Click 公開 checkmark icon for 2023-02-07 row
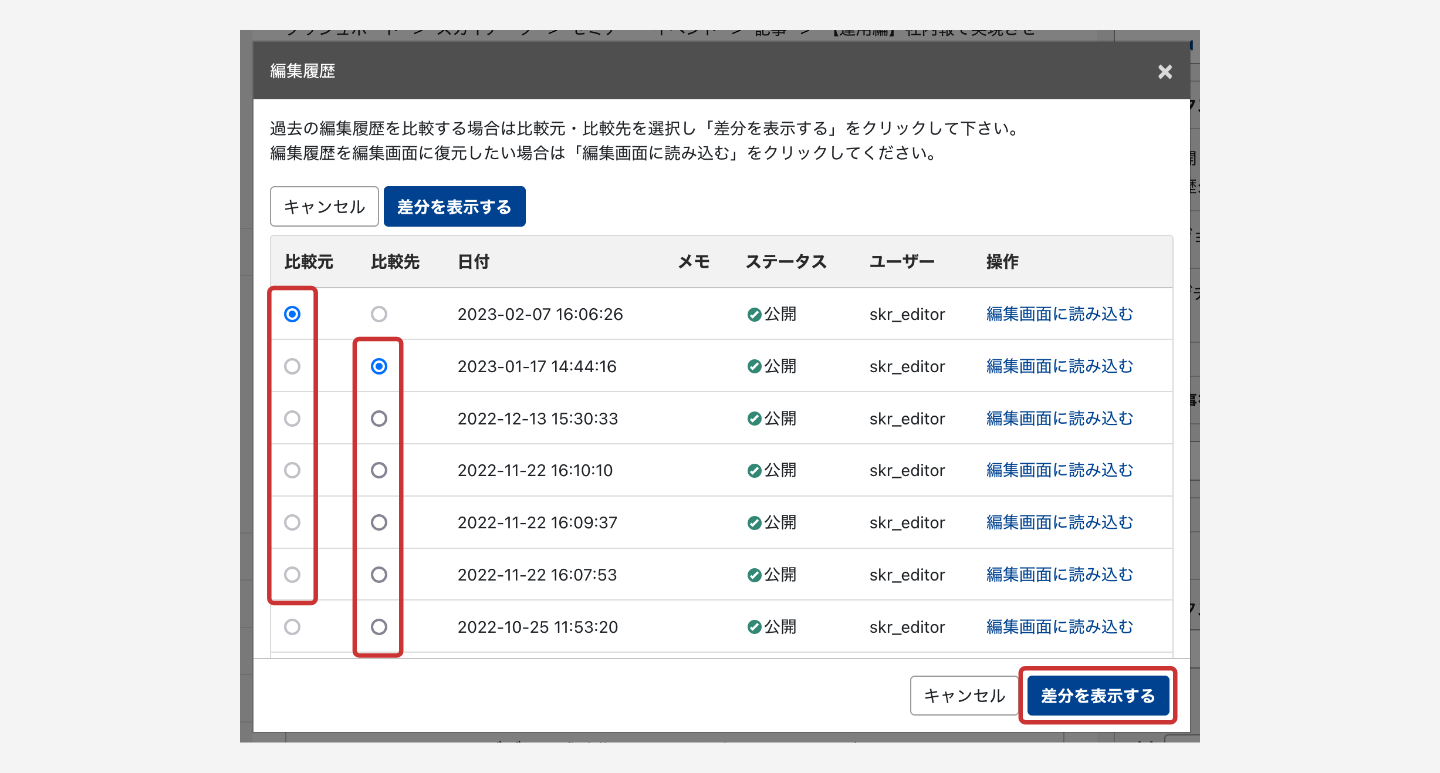 point(754,314)
